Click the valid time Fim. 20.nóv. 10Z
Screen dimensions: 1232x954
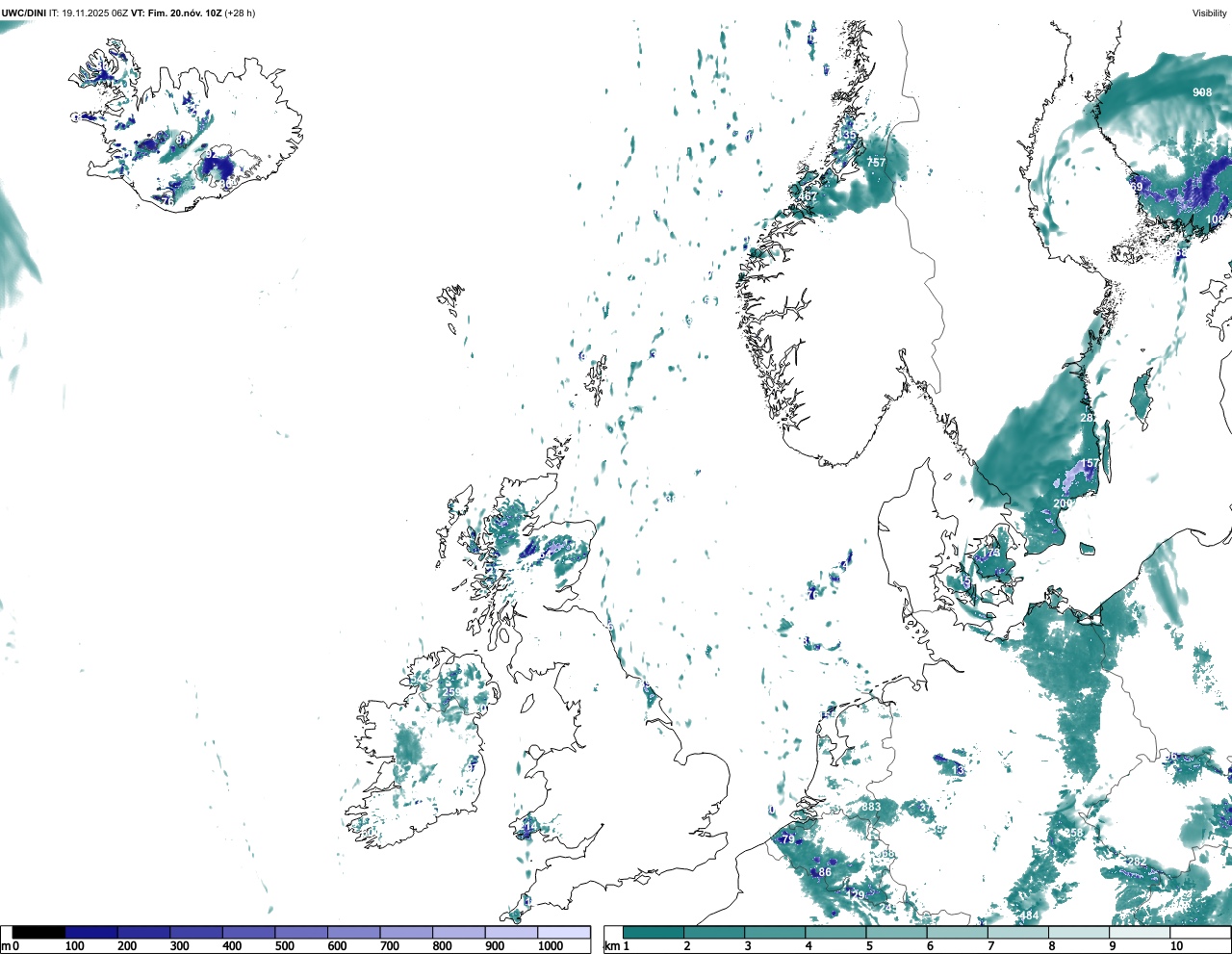[185, 13]
